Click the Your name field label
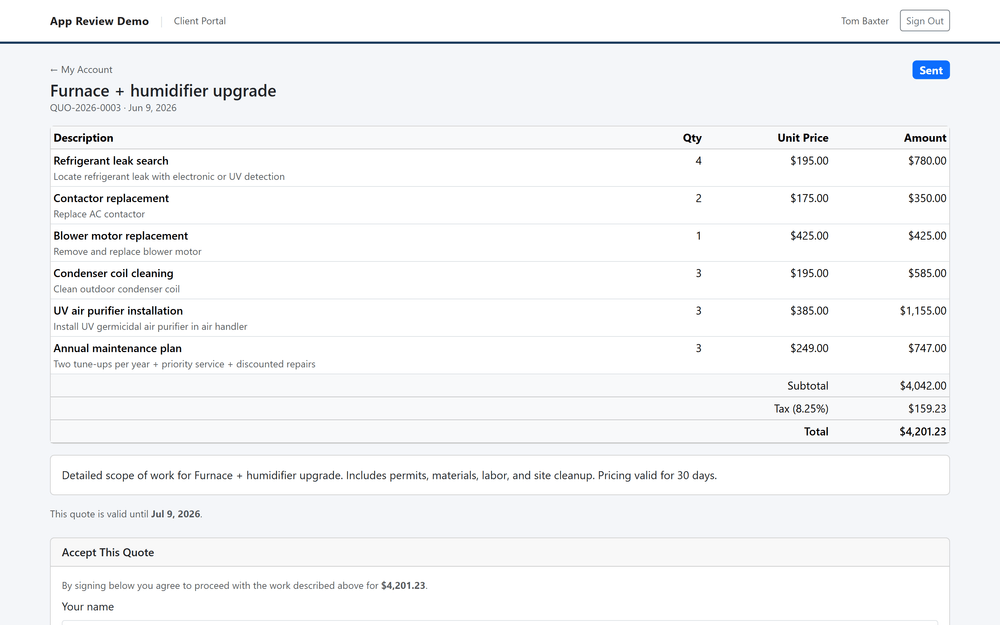The width and height of the screenshot is (1000, 625). pyautogui.click(x=88, y=607)
